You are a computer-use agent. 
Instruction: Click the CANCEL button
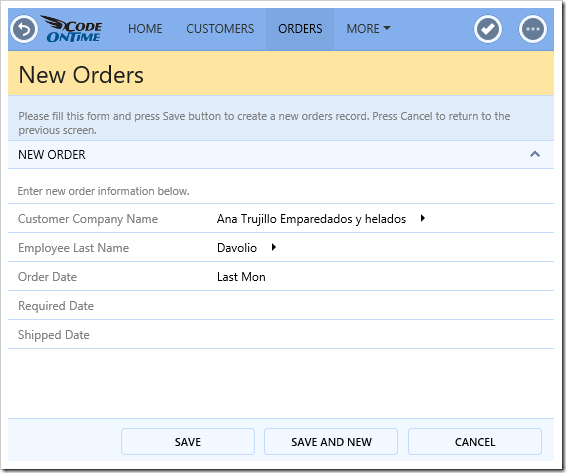pyautogui.click(x=475, y=442)
